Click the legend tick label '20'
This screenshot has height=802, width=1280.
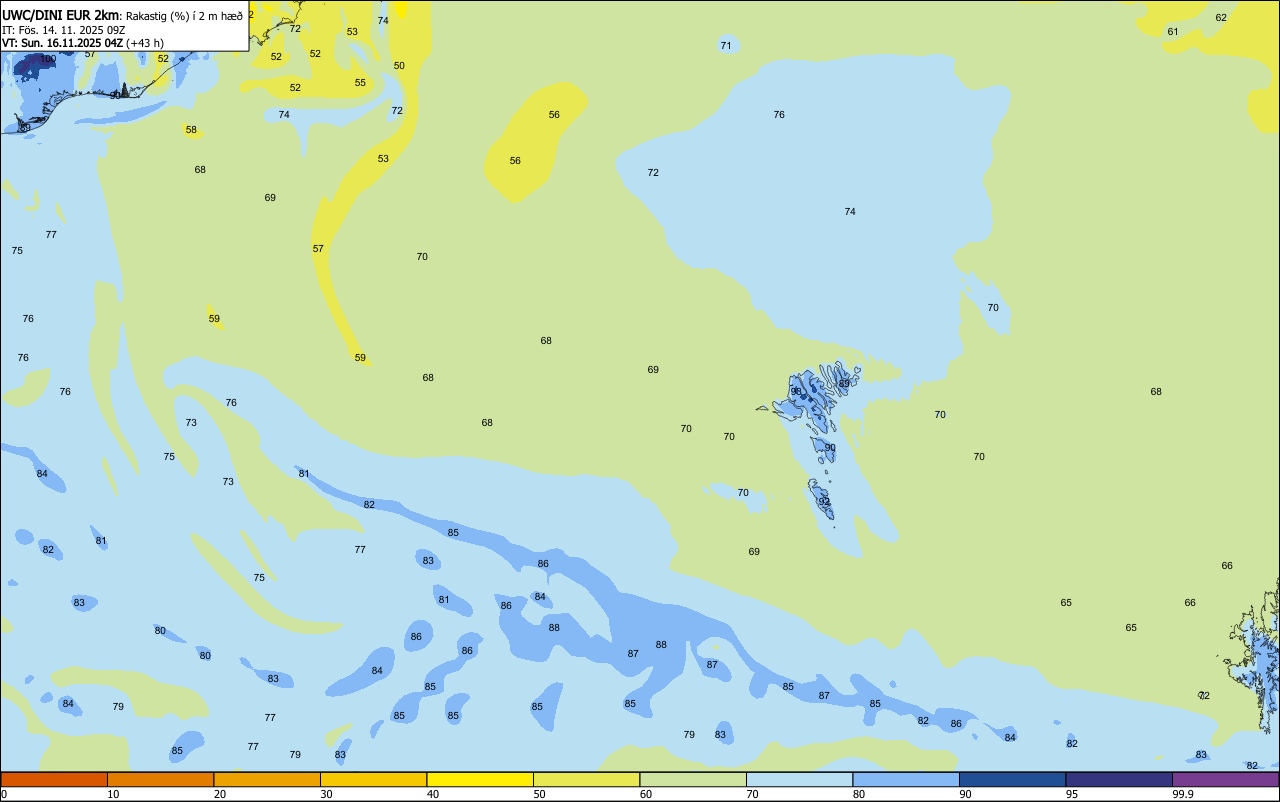pos(219,794)
